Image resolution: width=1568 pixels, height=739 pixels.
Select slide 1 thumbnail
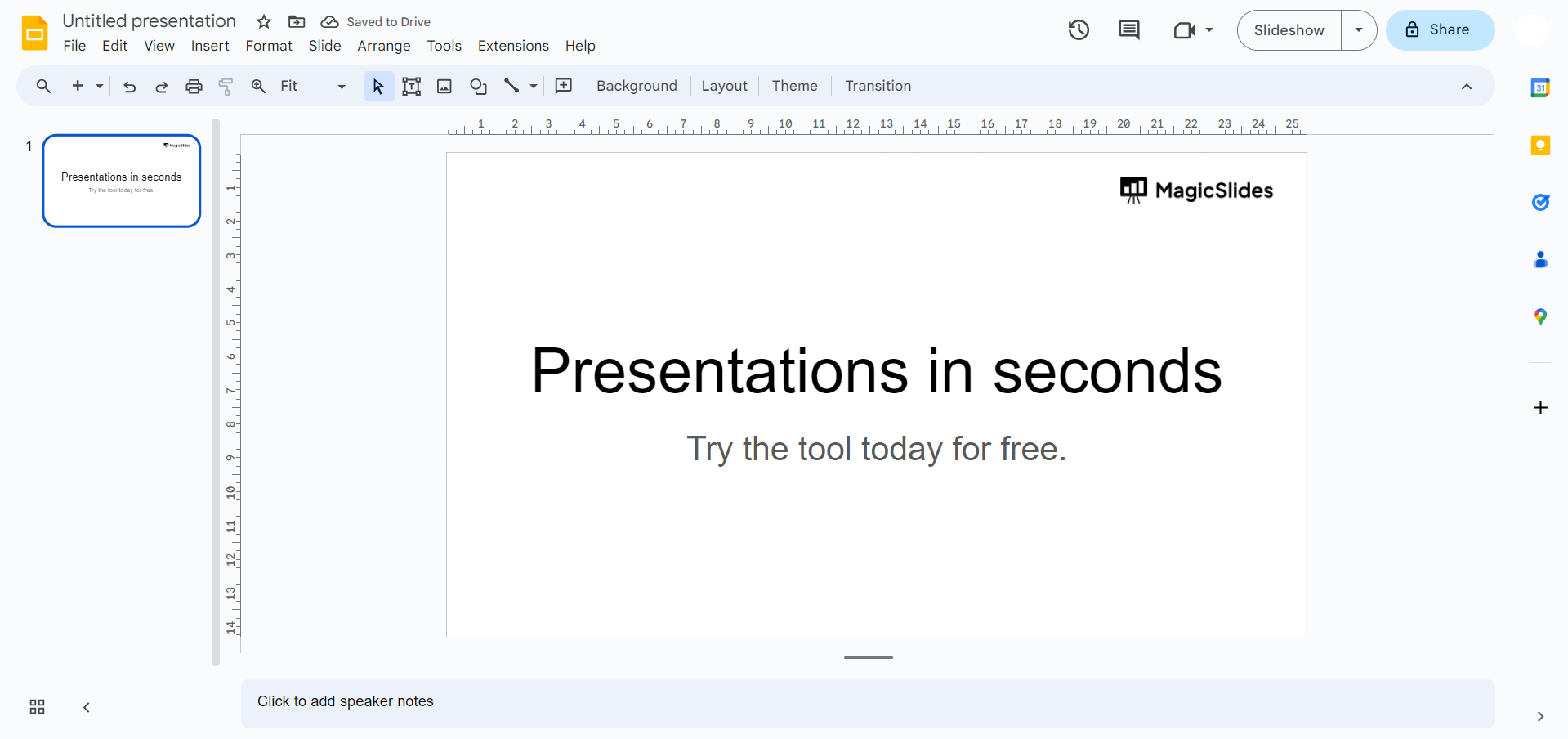click(122, 181)
